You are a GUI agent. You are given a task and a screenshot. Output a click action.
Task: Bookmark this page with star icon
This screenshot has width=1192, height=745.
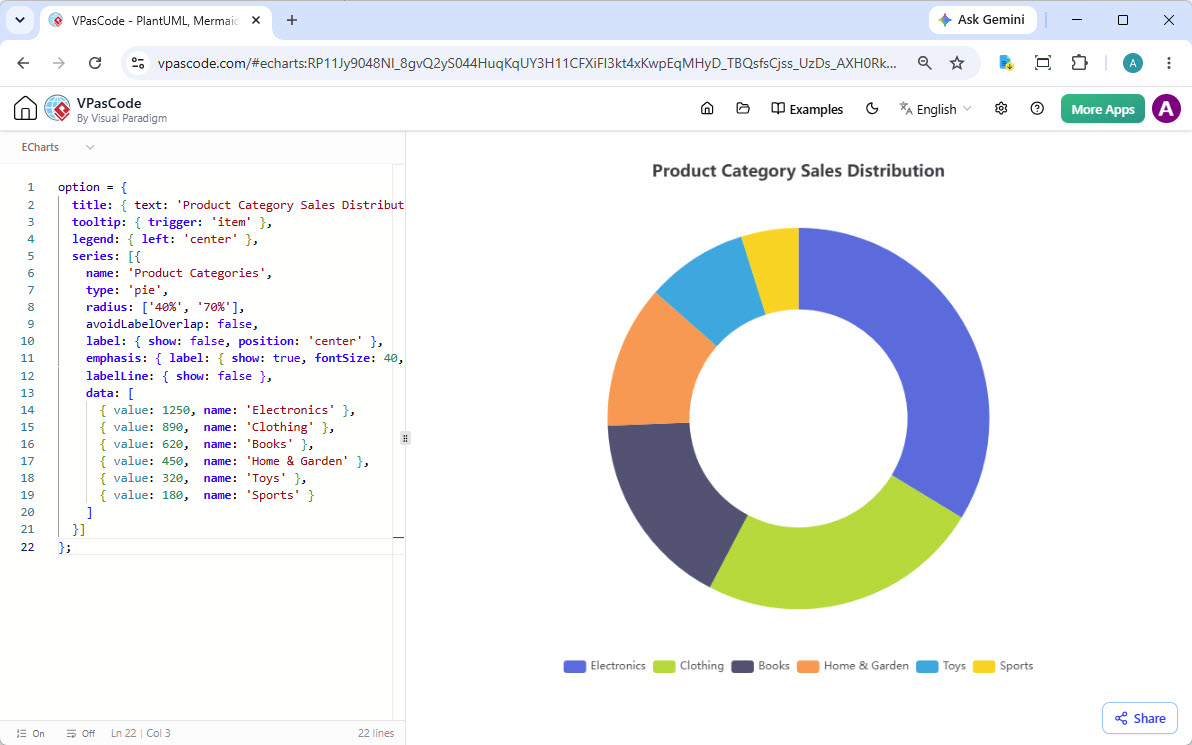[957, 63]
